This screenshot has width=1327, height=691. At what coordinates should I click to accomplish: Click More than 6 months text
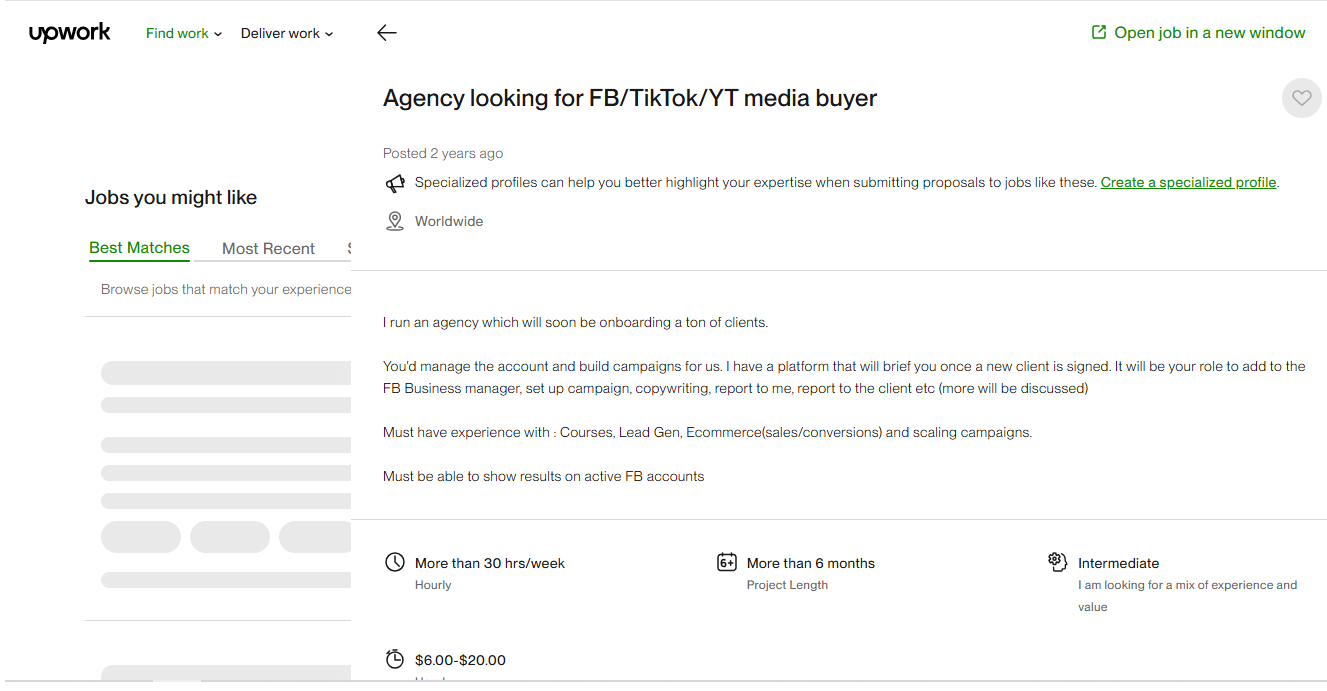(811, 563)
